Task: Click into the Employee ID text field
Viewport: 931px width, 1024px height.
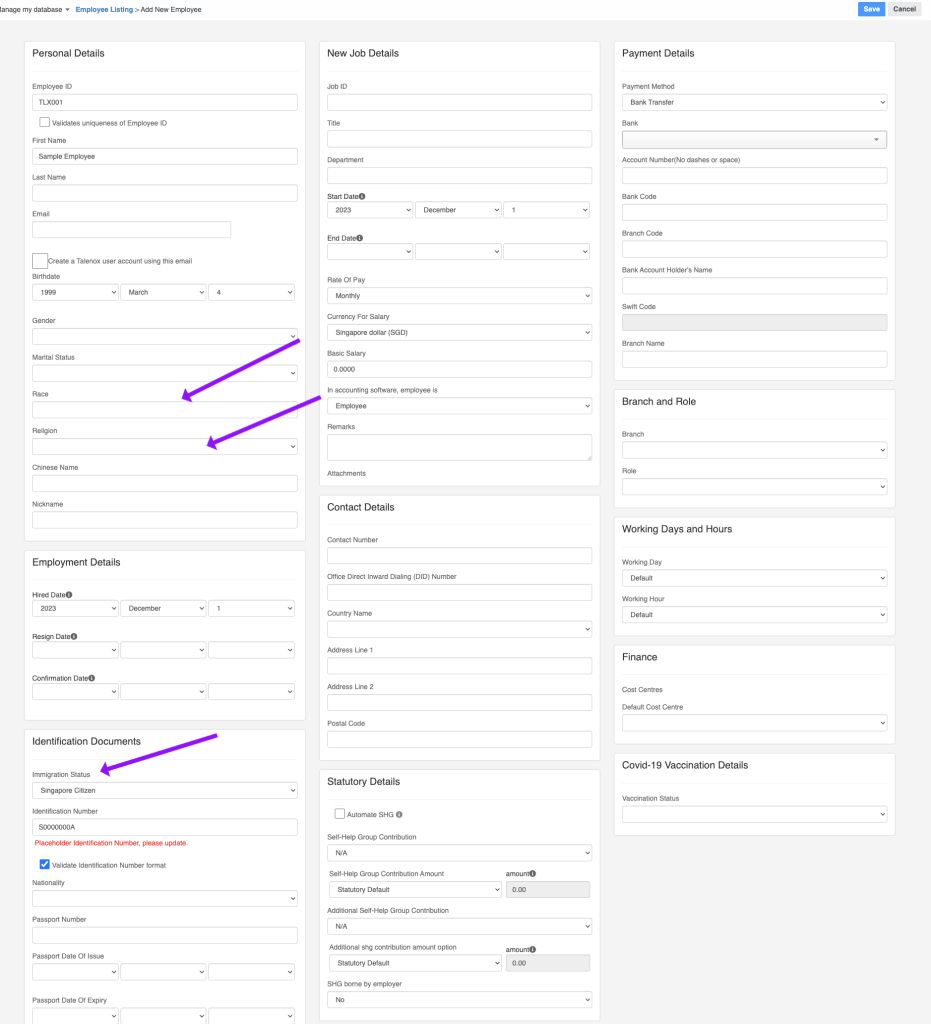Action: 165,102
